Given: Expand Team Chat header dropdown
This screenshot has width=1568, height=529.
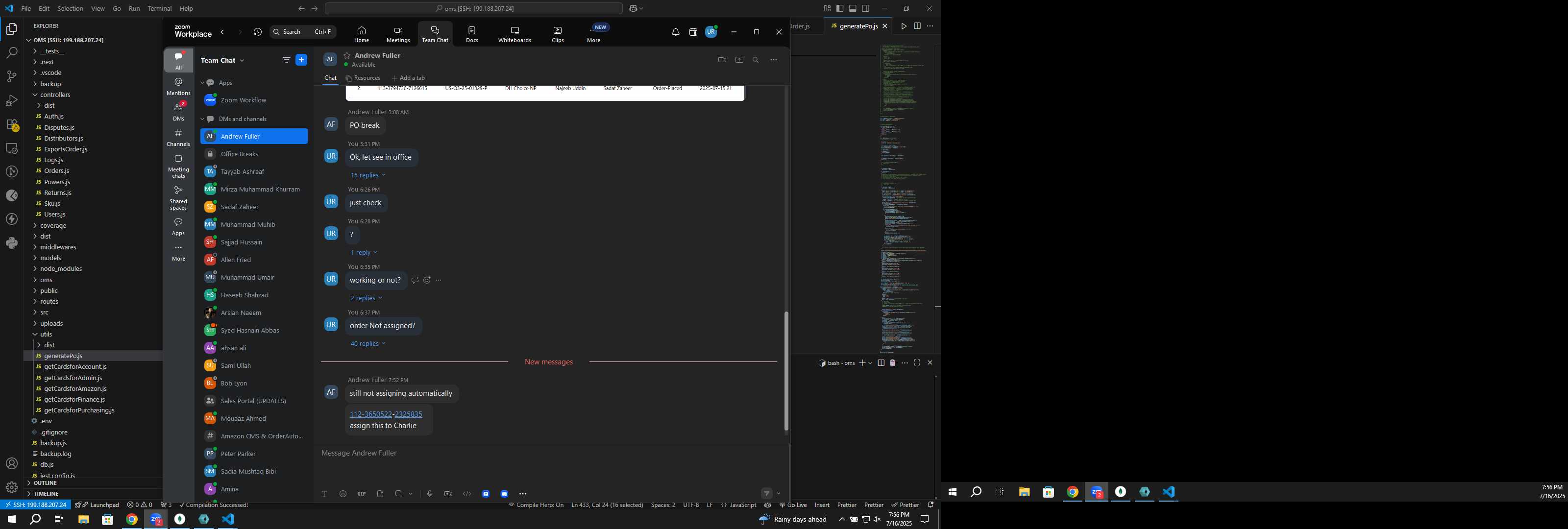Looking at the screenshot, I should click(x=242, y=60).
